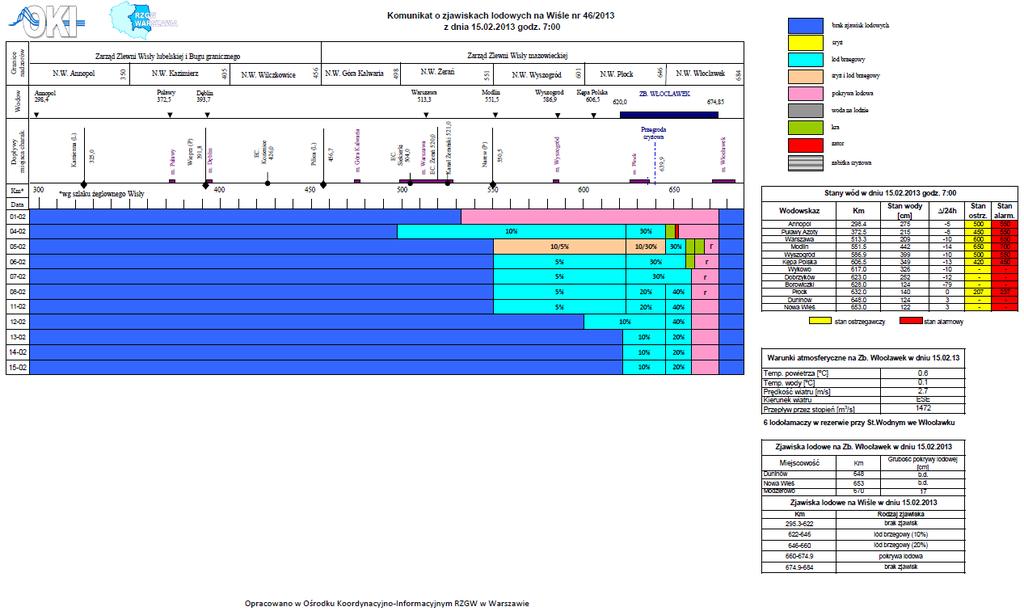Select the date label 05-02
Viewport: 1024px width, 611px height.
tap(18, 247)
